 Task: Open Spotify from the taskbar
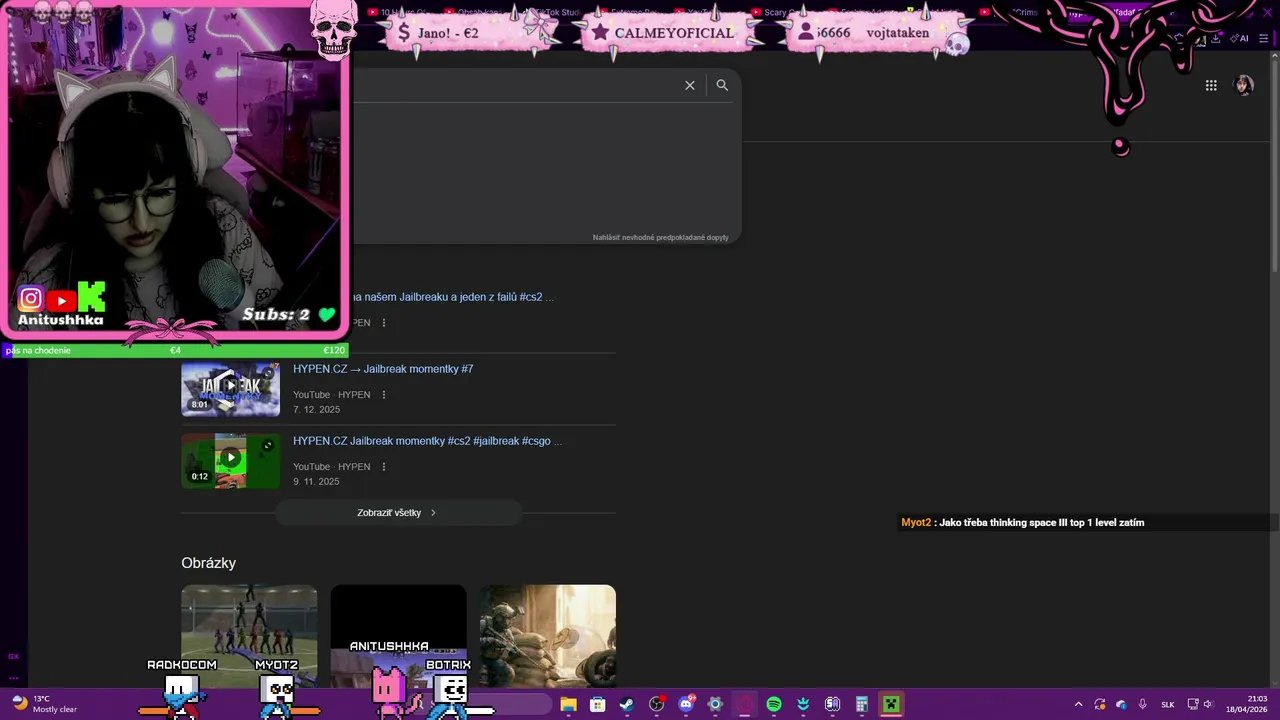pyautogui.click(x=774, y=704)
